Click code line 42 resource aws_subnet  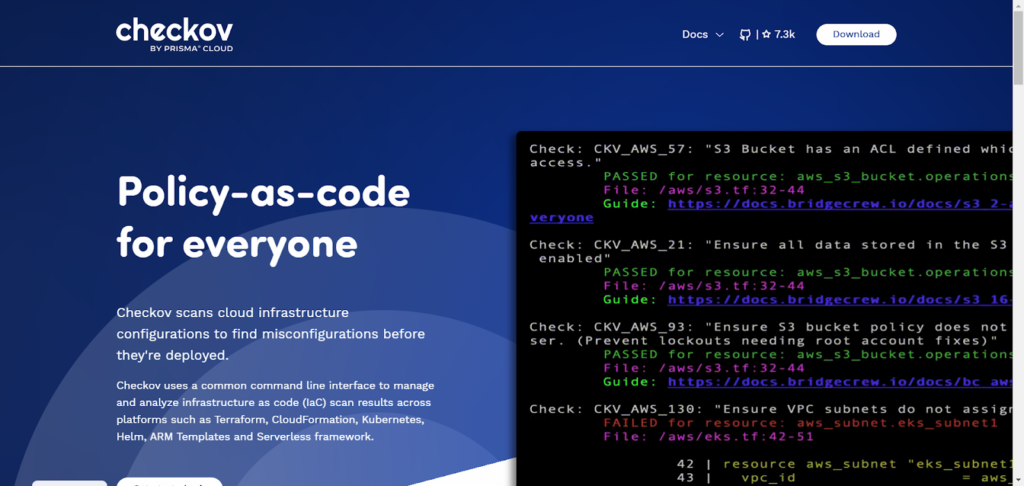844,464
